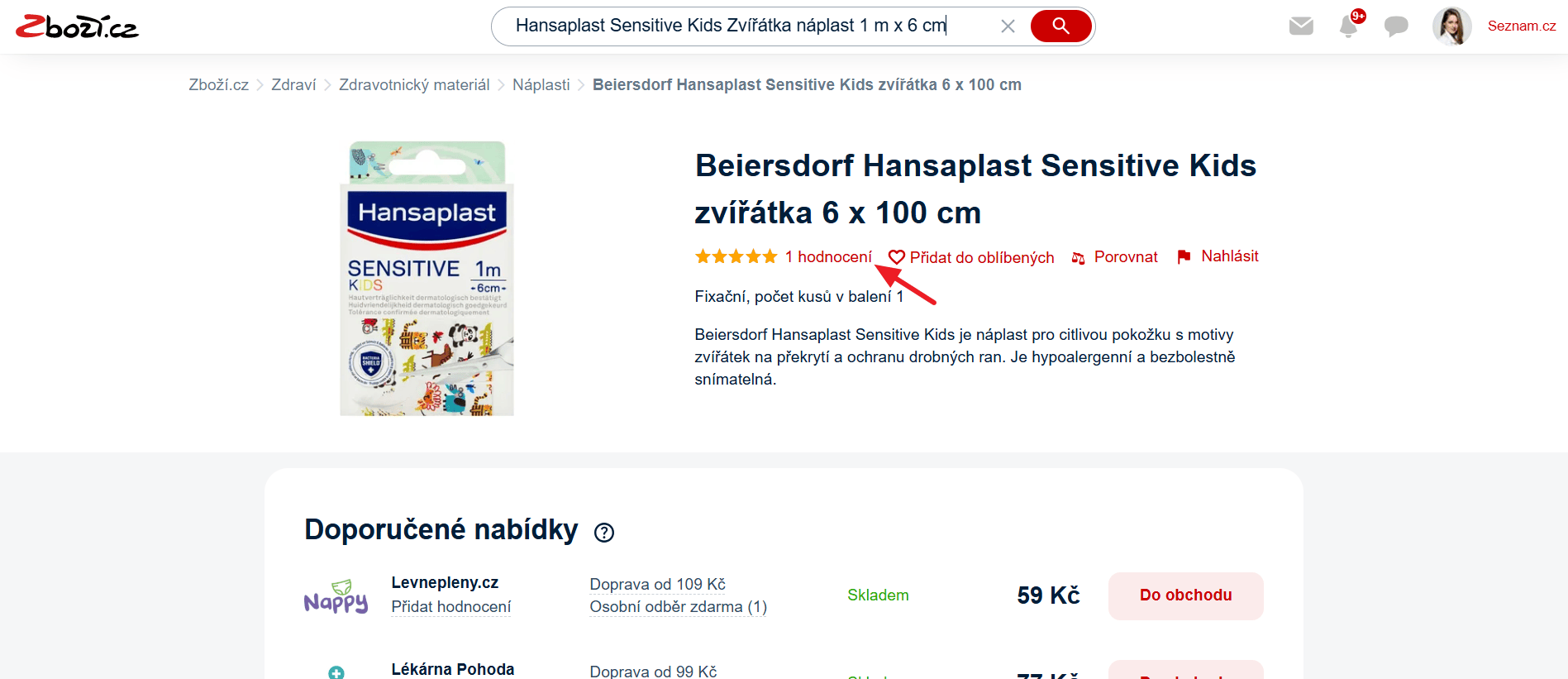Screen dimensions: 1568x679
Task: Clear the search field with X icon
Action: [1008, 26]
